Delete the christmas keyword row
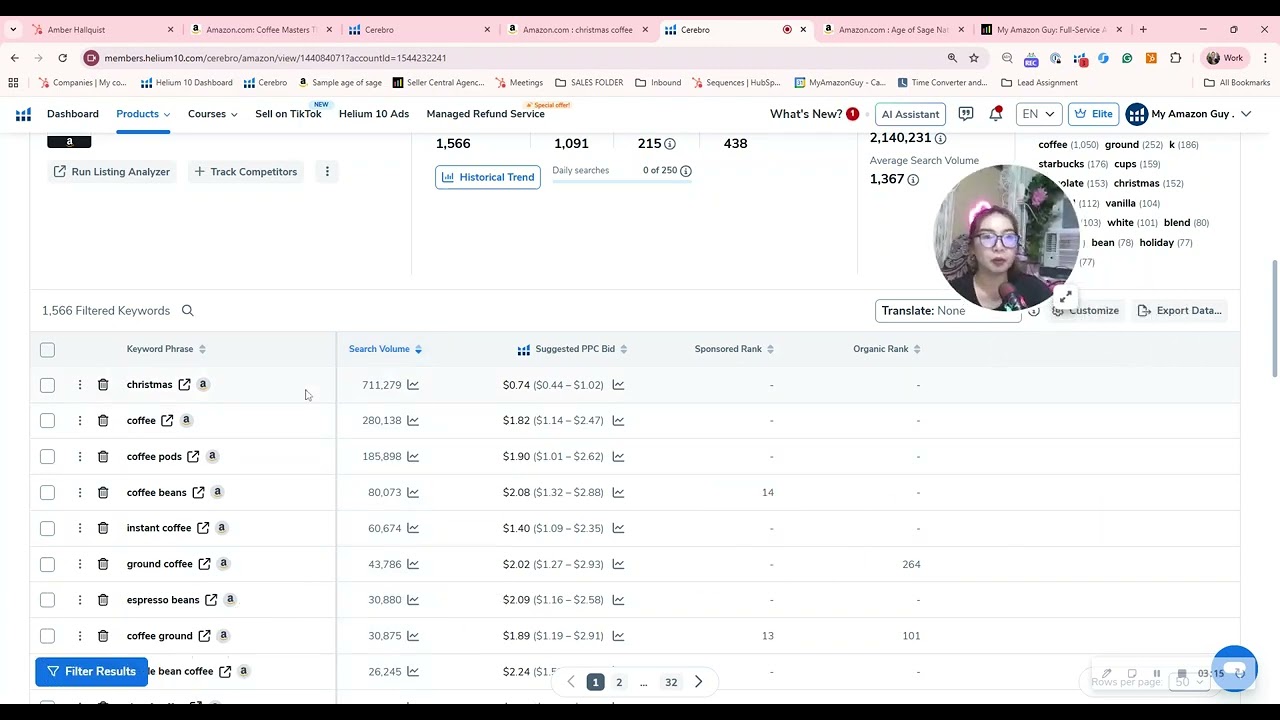The height and width of the screenshot is (720, 1280). (103, 384)
